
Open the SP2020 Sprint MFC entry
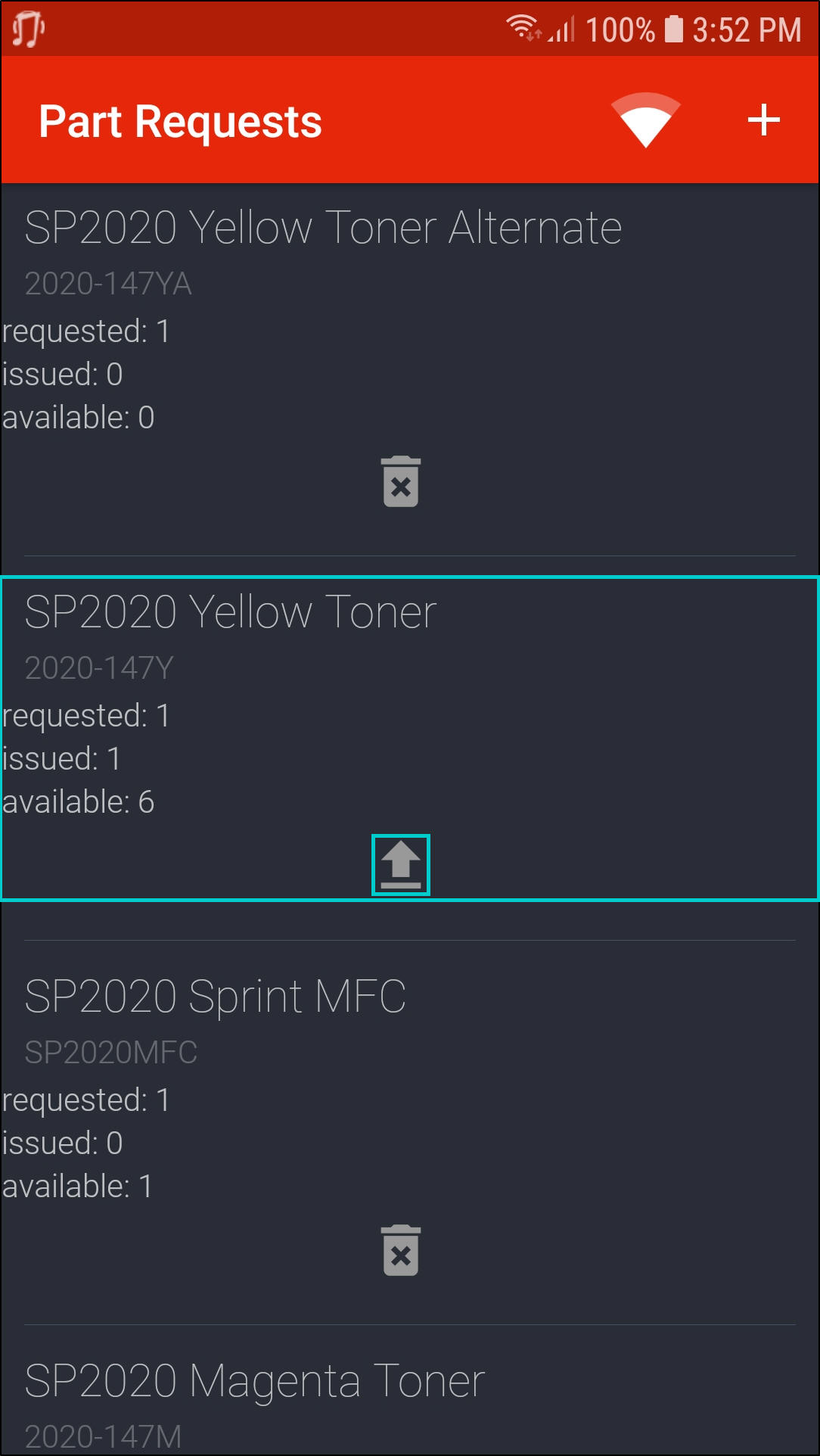[216, 997]
